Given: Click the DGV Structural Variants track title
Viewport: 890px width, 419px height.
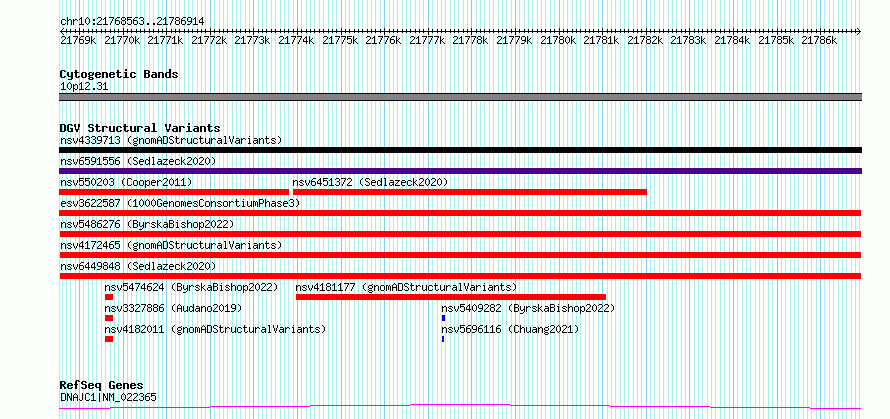Looking at the screenshot, I should pyautogui.click(x=140, y=128).
